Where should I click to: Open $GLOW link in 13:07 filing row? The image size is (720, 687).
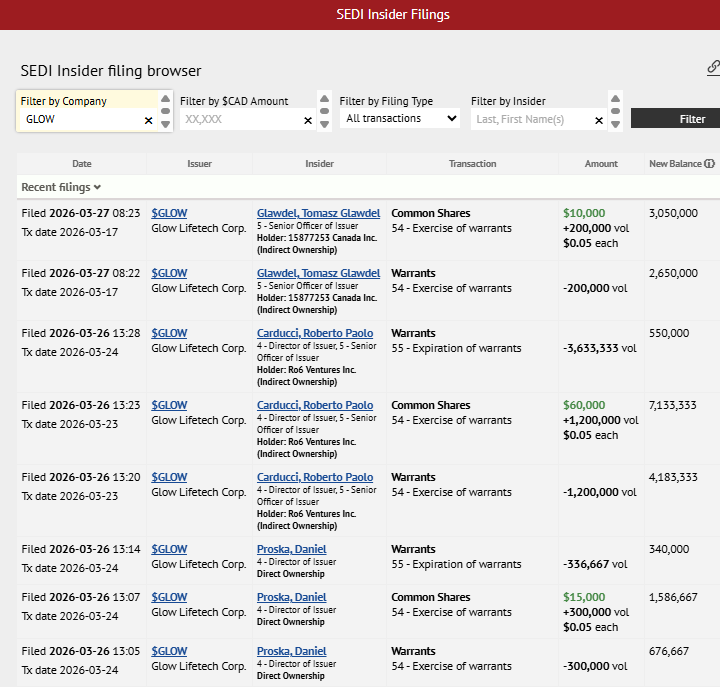coord(169,597)
